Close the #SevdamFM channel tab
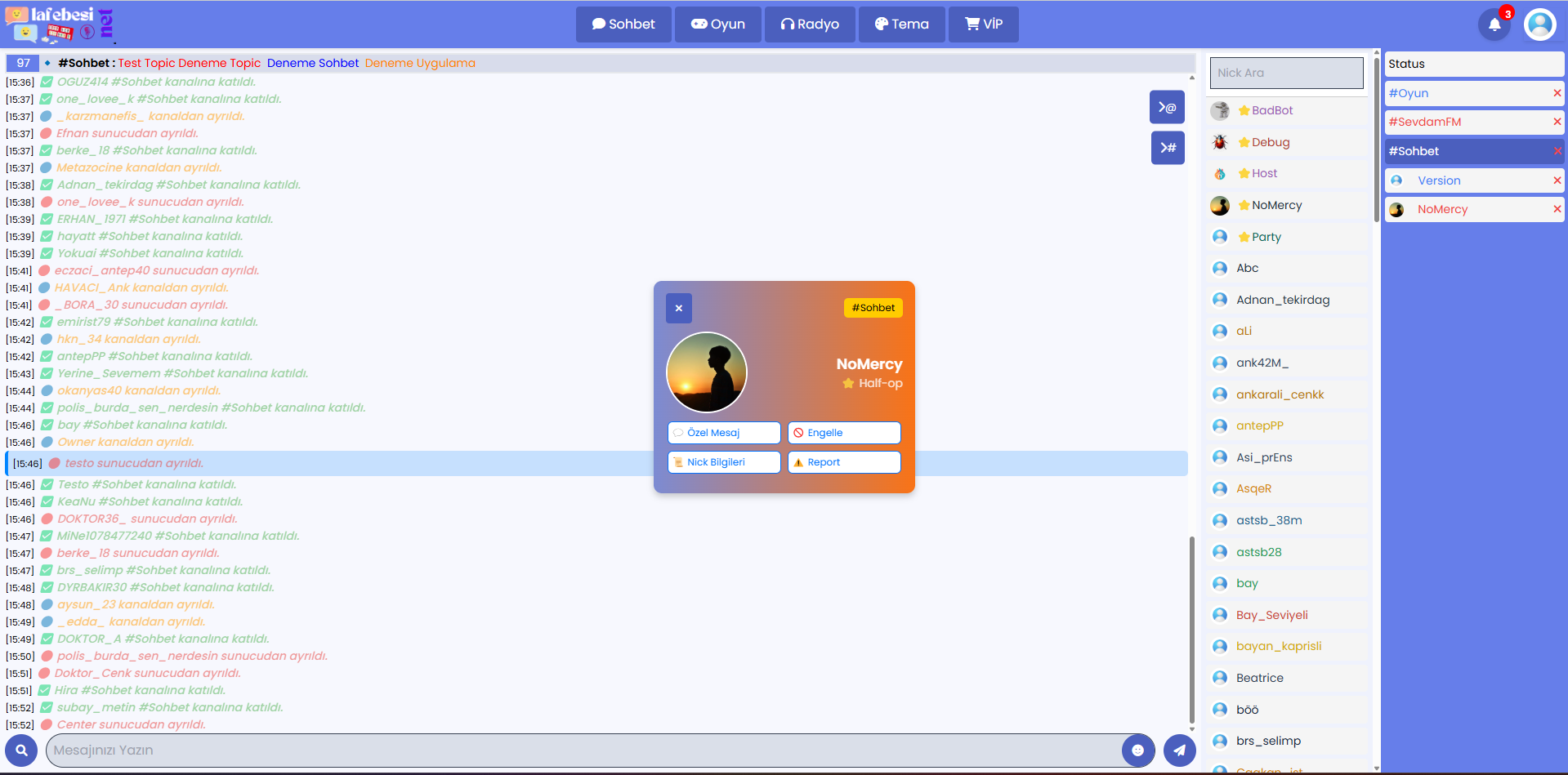The image size is (1568, 775). click(x=1557, y=122)
